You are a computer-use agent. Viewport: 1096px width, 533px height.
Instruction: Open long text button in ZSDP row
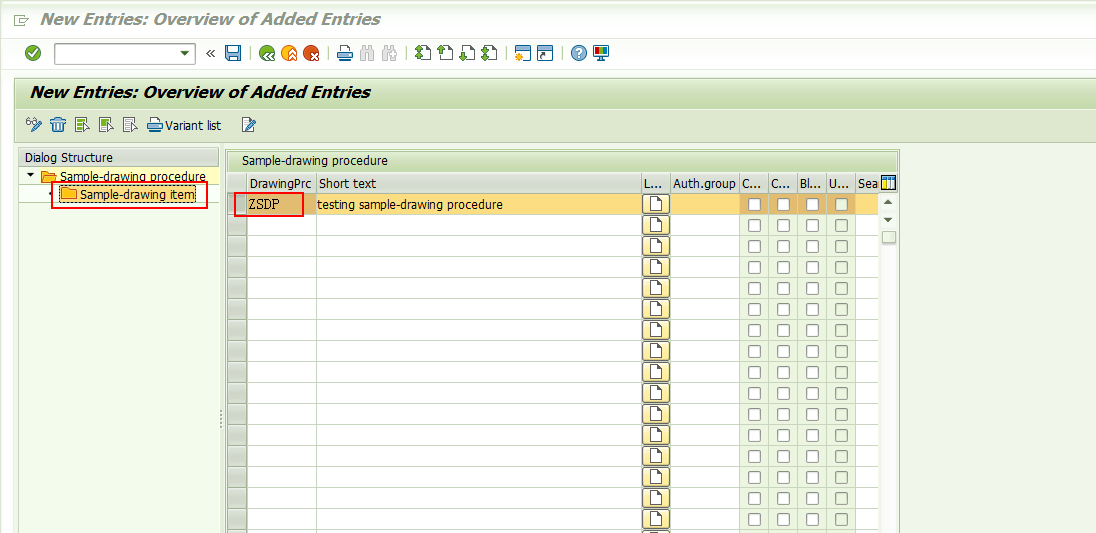656,205
